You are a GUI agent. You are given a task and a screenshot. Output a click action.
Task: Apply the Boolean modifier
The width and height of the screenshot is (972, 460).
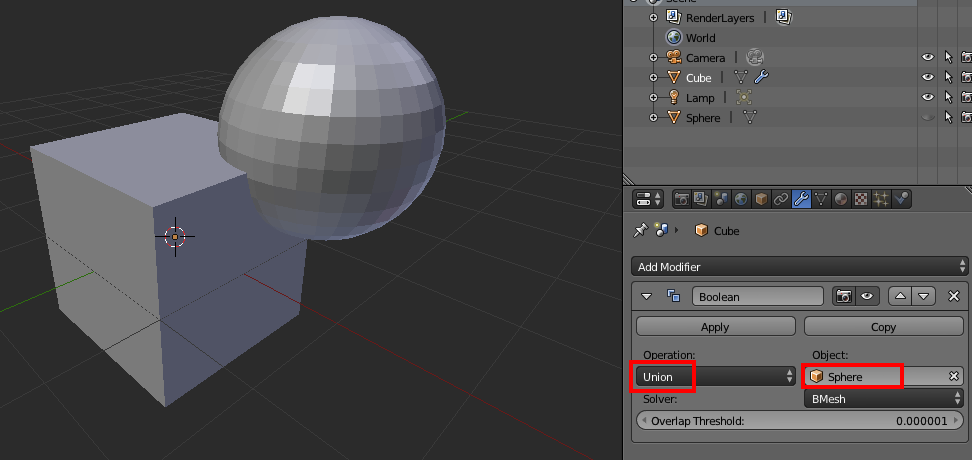pos(715,327)
